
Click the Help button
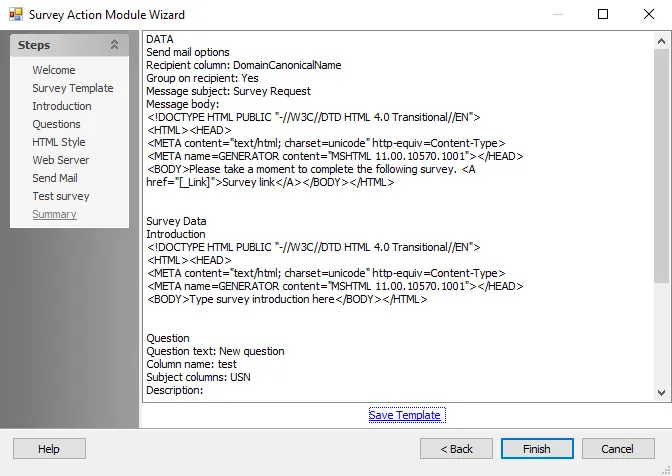tap(49, 449)
